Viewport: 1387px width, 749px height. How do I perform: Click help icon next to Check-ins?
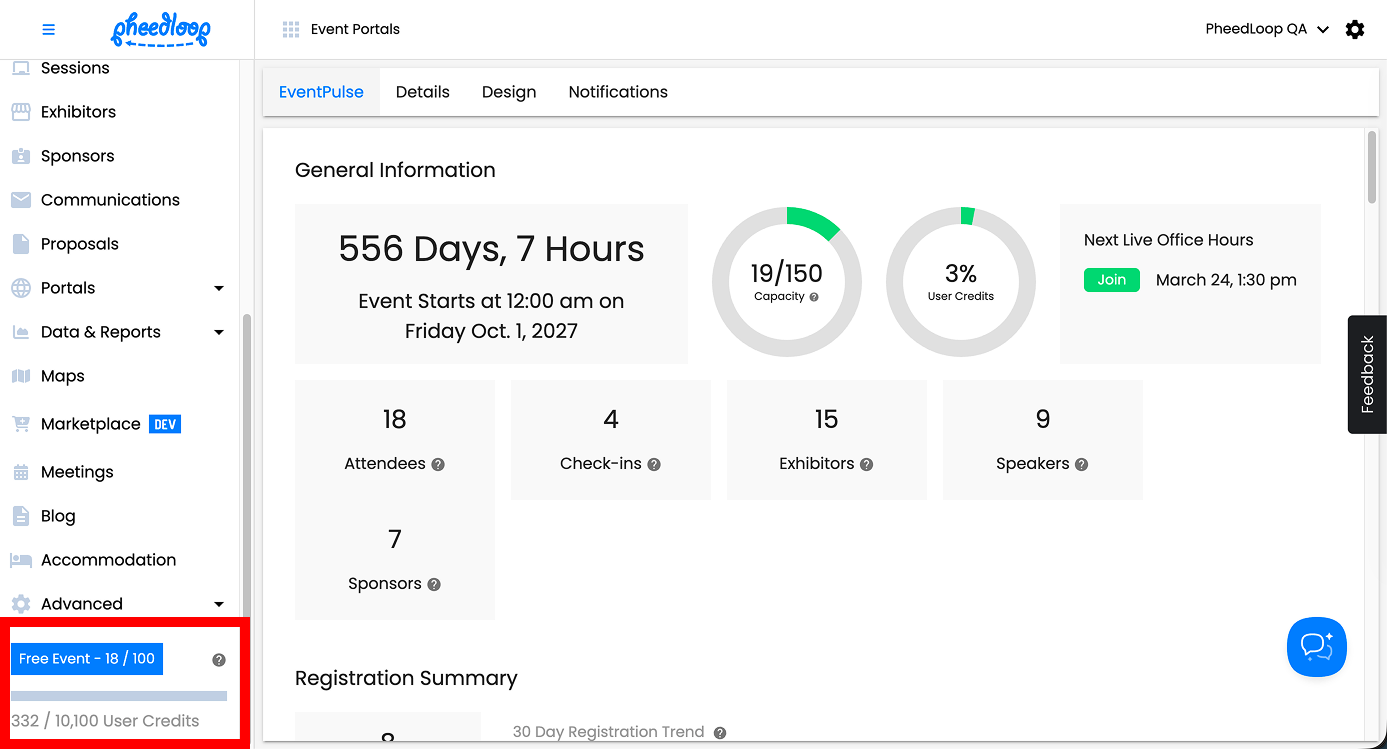[x=654, y=464]
